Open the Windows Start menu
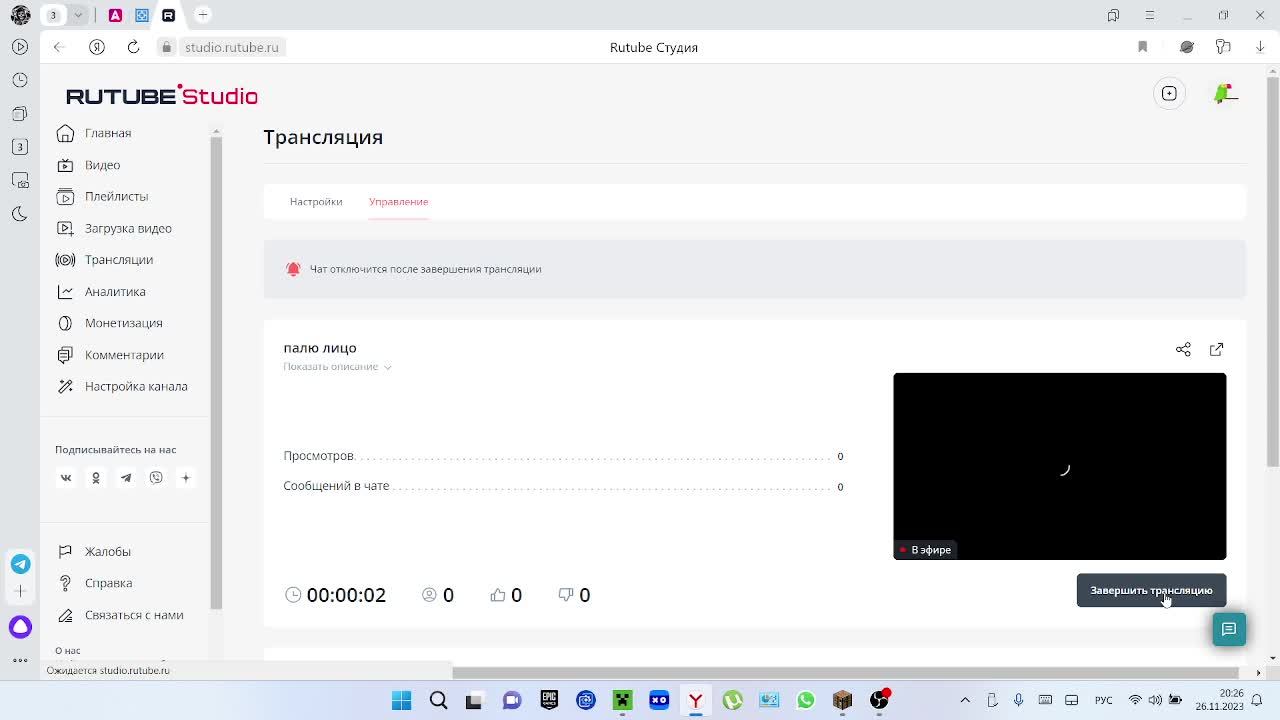 (x=401, y=700)
